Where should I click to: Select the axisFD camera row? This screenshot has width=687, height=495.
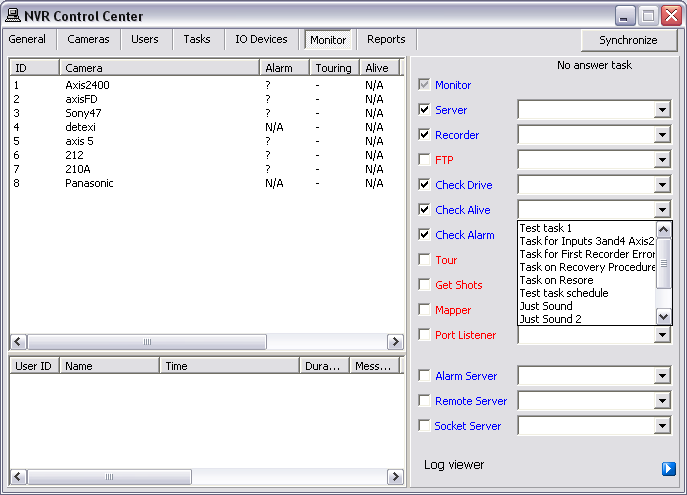click(x=206, y=99)
